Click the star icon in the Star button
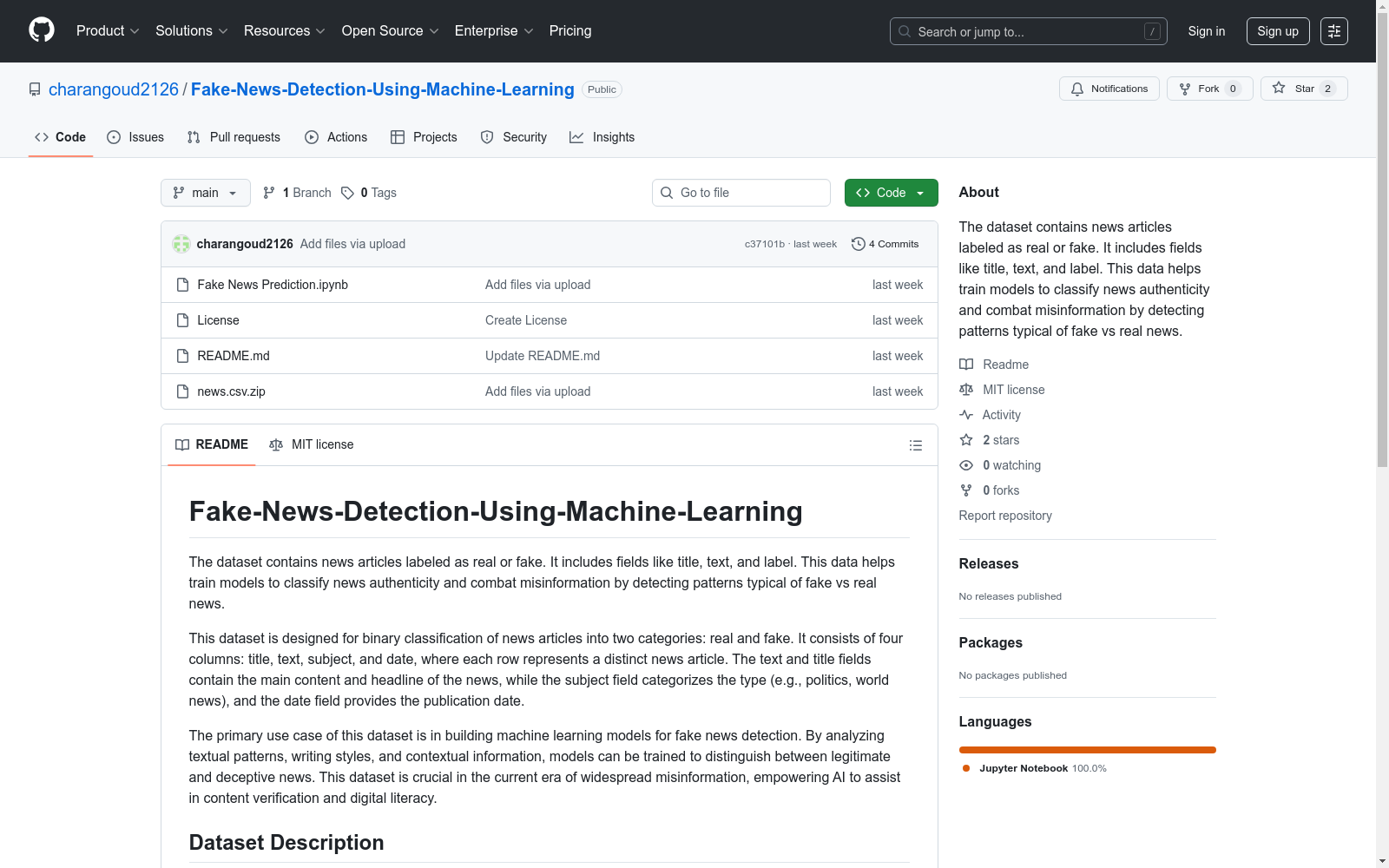The width and height of the screenshot is (1389, 868). tap(1279, 88)
